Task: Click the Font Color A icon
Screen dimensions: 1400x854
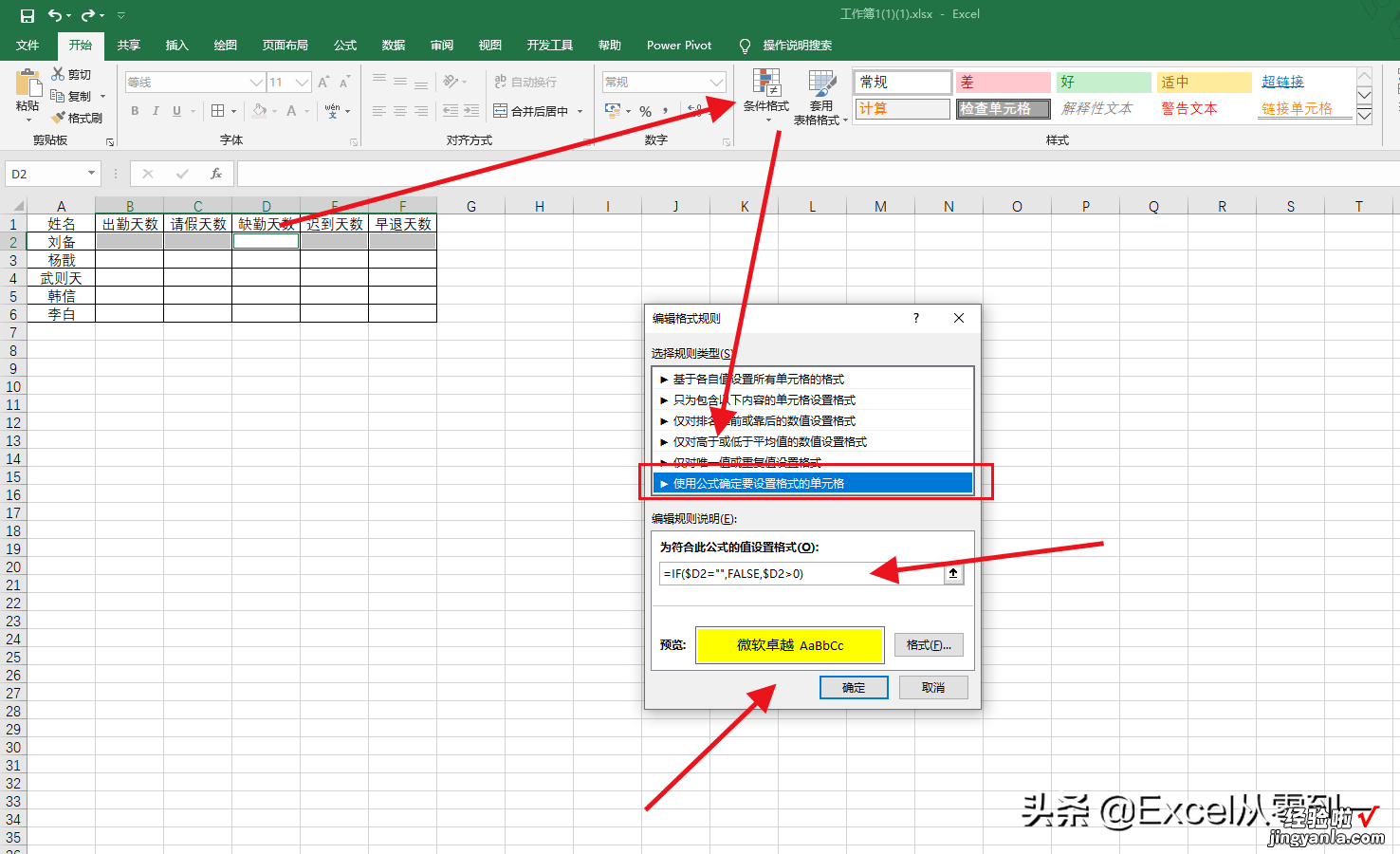Action: tap(292, 111)
